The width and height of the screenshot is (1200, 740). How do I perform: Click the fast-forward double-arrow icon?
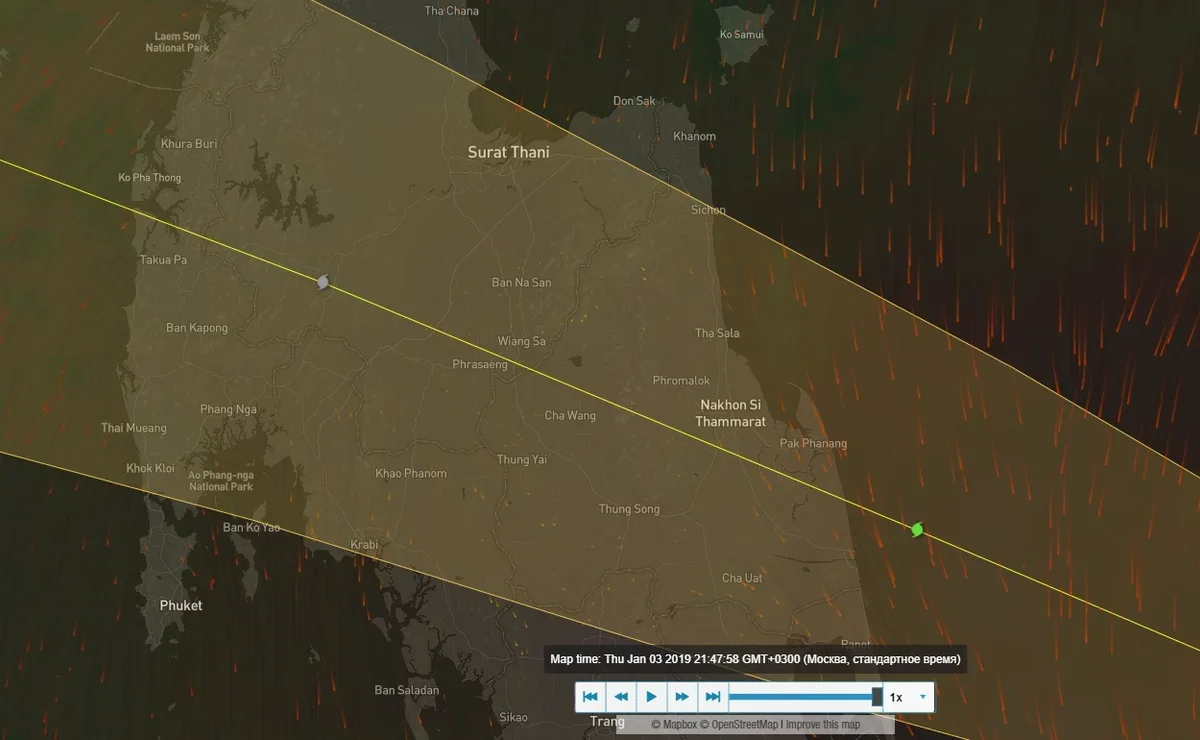pos(682,697)
